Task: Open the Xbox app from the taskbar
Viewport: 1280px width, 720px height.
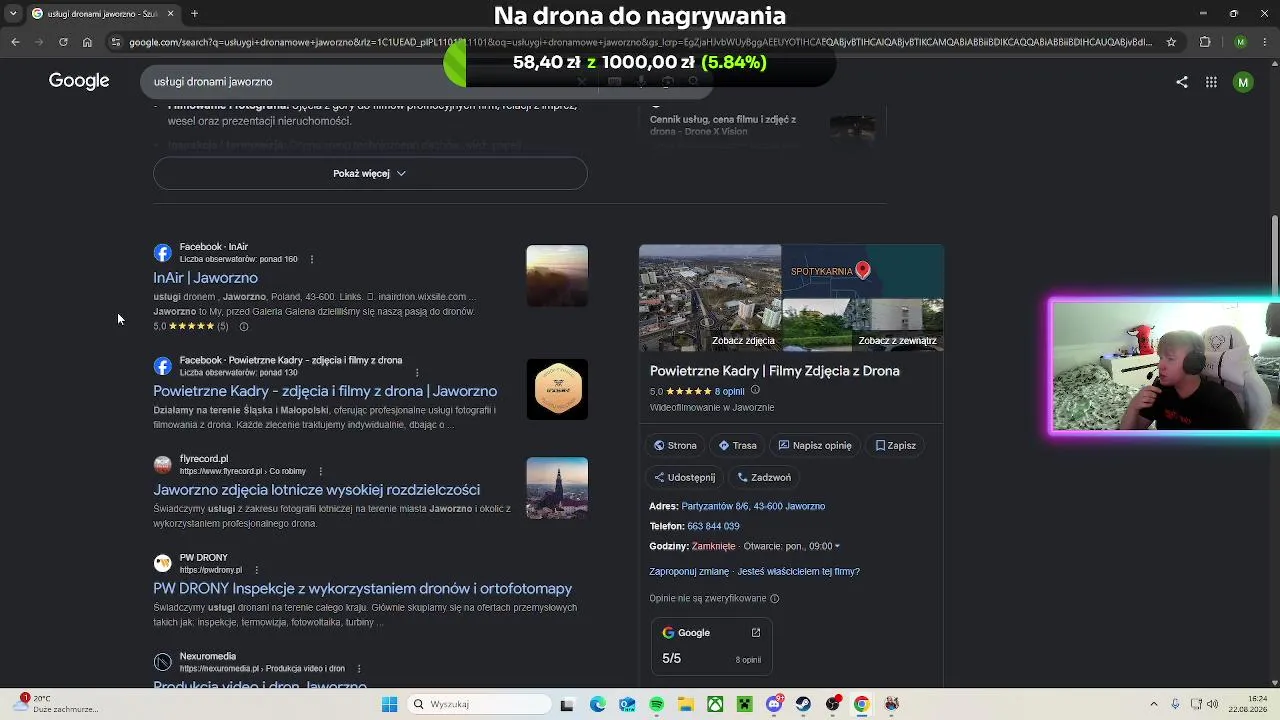Action: pyautogui.click(x=715, y=704)
